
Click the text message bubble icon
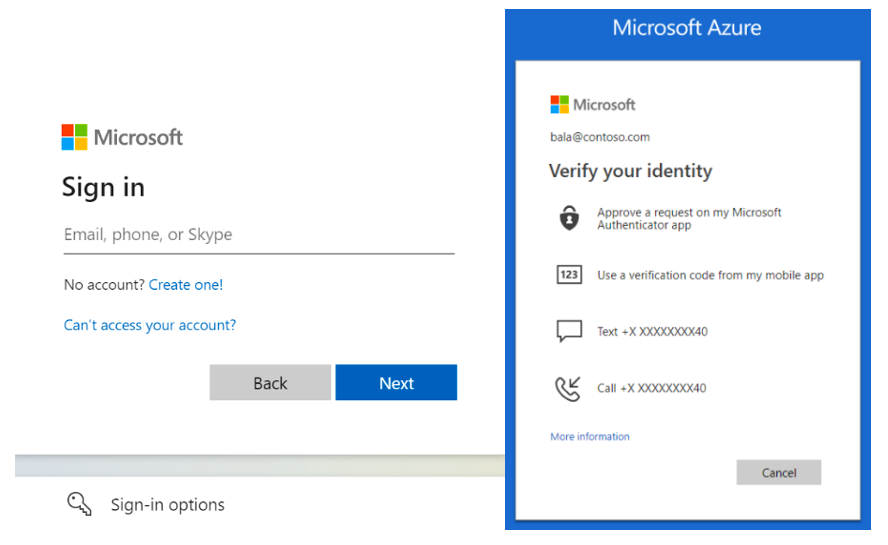pyautogui.click(x=569, y=331)
